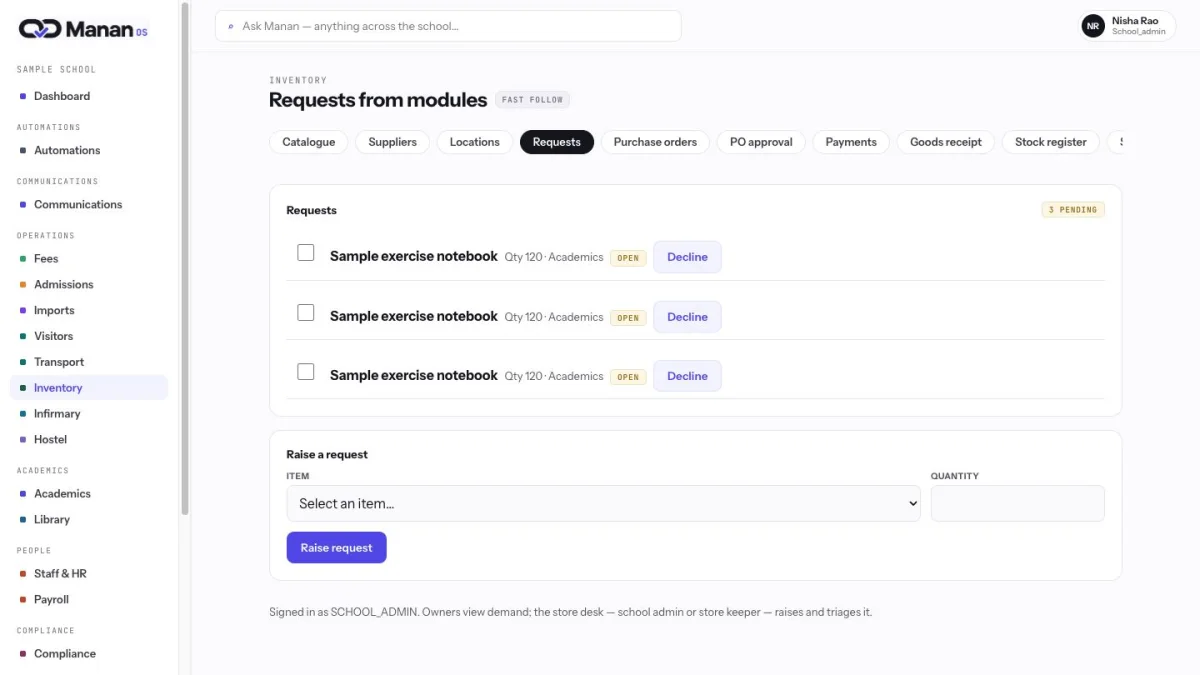Show the Stock register tab
This screenshot has width=1200, height=675.
tap(1051, 142)
